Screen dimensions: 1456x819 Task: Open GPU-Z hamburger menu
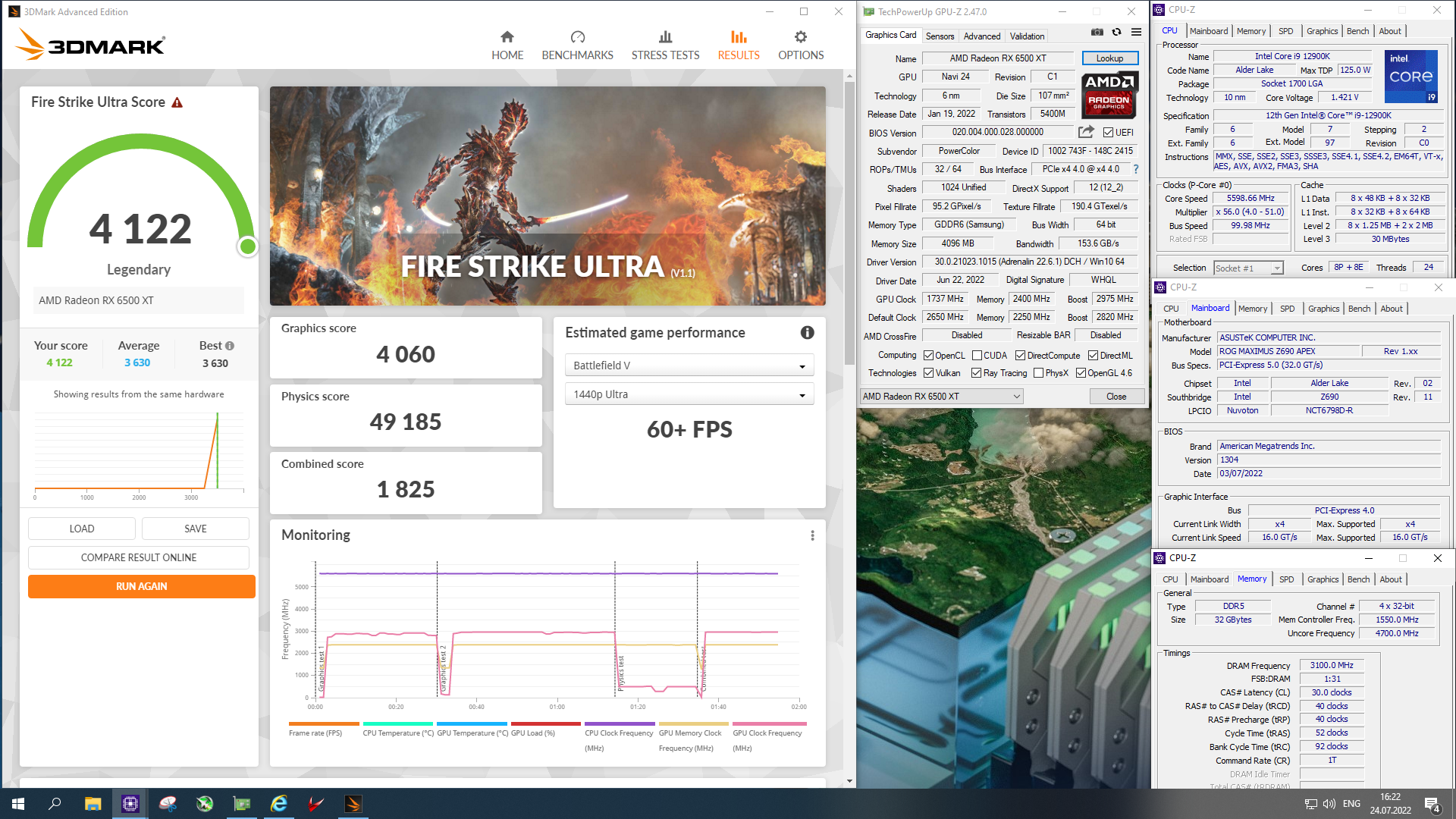1136,32
